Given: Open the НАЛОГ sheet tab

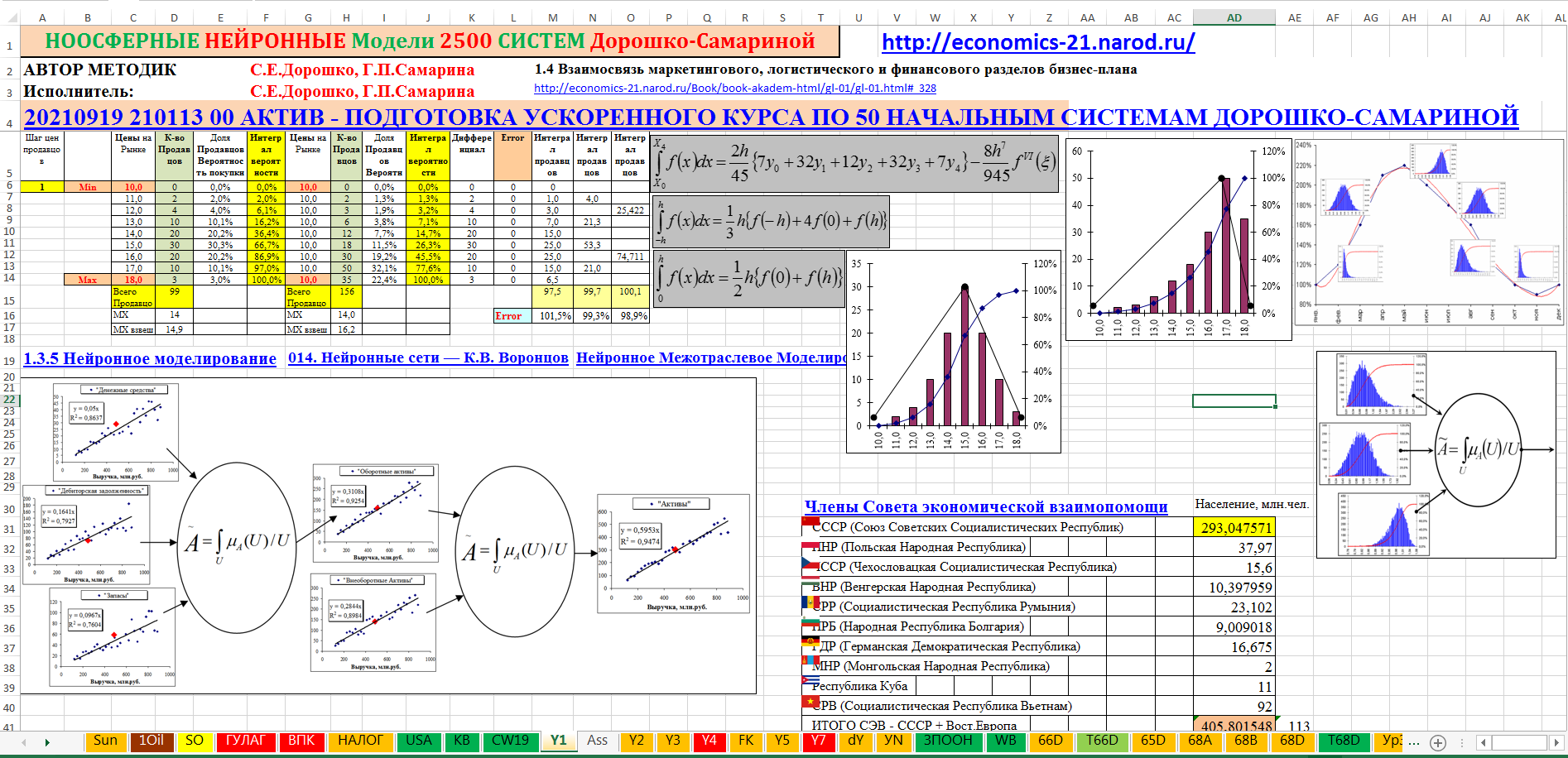Looking at the screenshot, I should [x=360, y=741].
